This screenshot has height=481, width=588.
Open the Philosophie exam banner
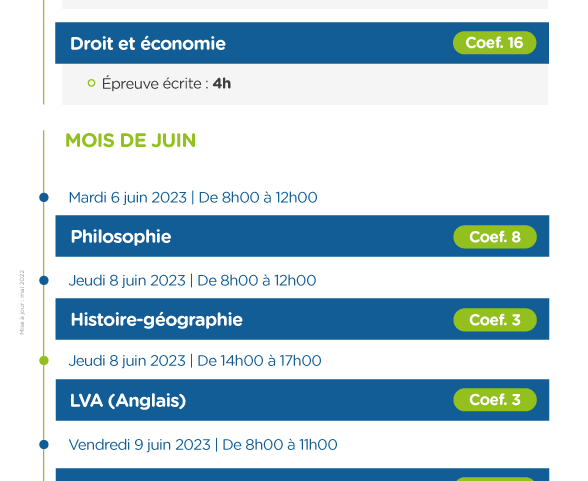coord(302,236)
